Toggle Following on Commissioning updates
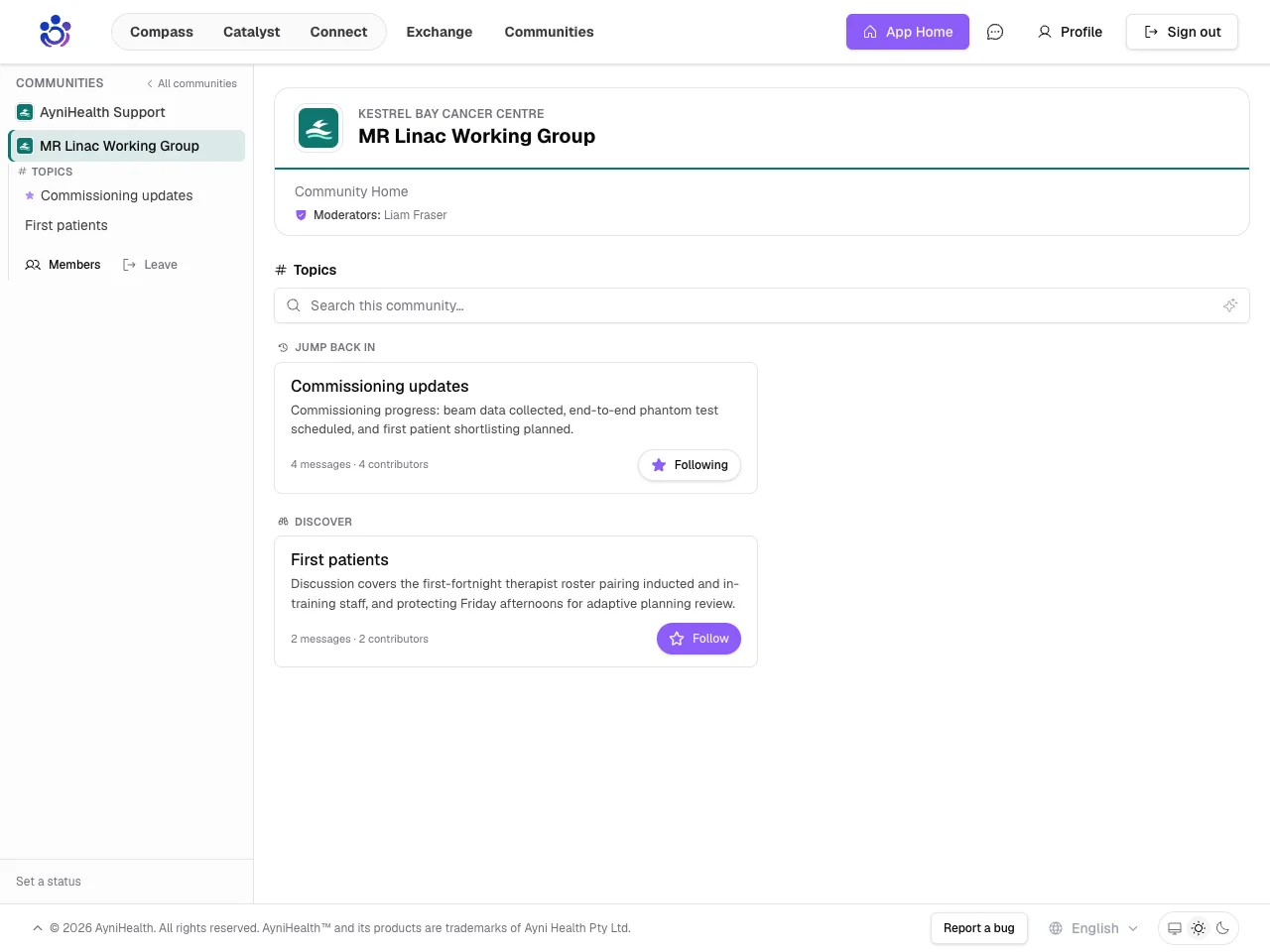1270x952 pixels. tap(690, 465)
